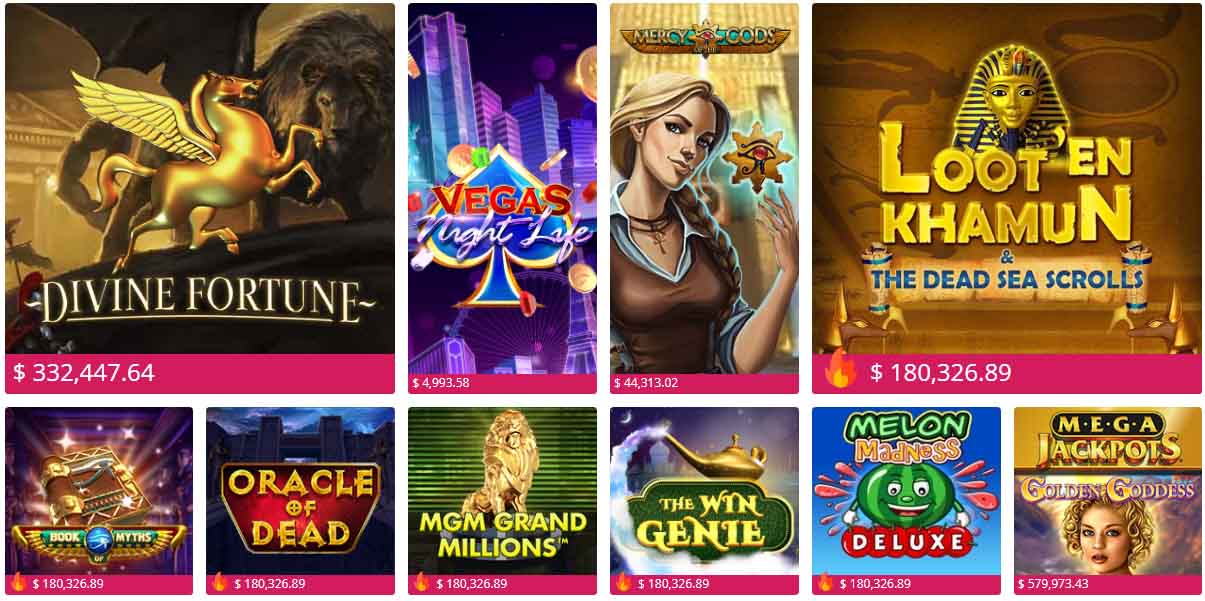Play the Oracle of Dead slot
This screenshot has width=1205, height=601.
(300, 491)
